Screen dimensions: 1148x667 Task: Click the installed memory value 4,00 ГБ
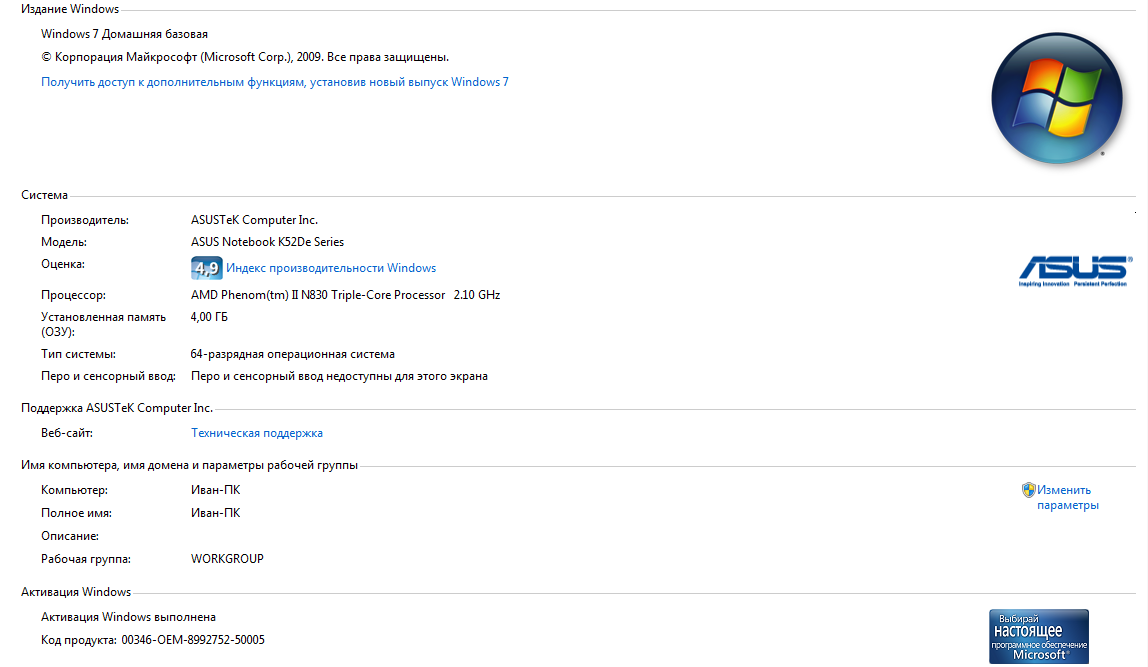click(209, 317)
